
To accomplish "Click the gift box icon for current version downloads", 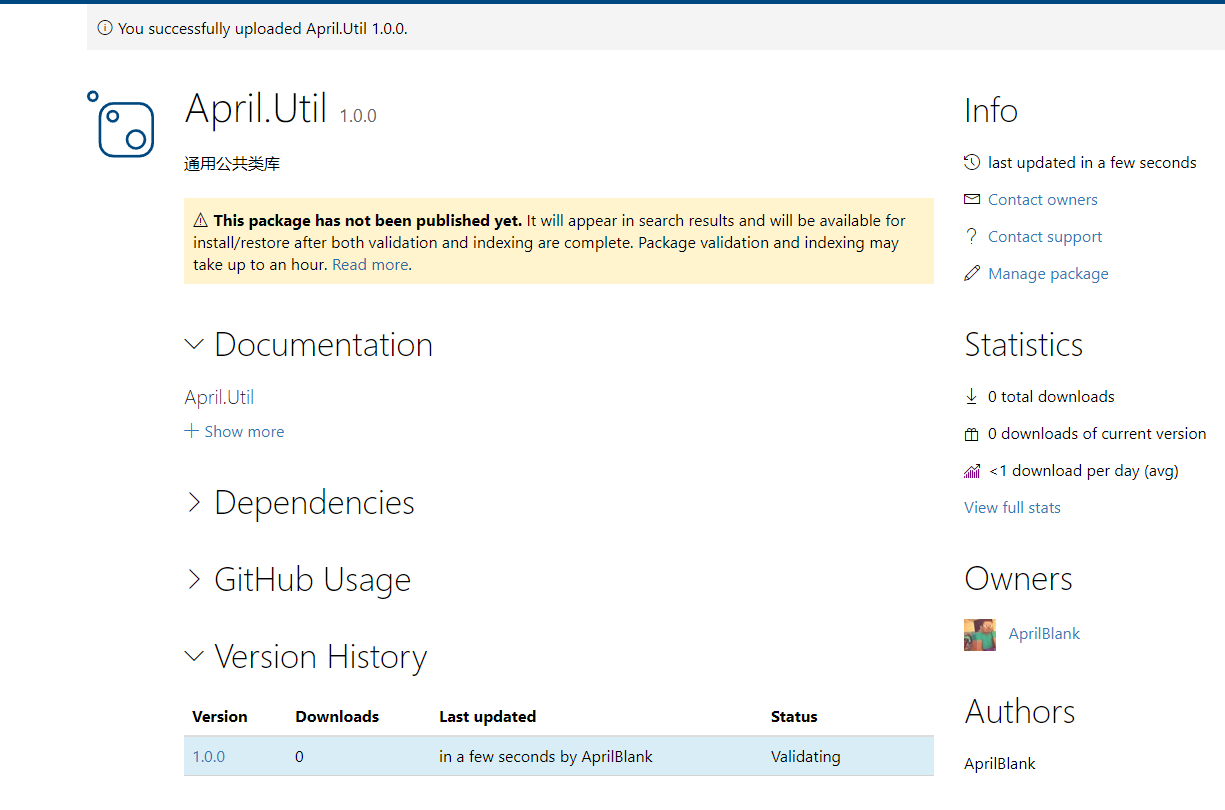I will tap(971, 434).
